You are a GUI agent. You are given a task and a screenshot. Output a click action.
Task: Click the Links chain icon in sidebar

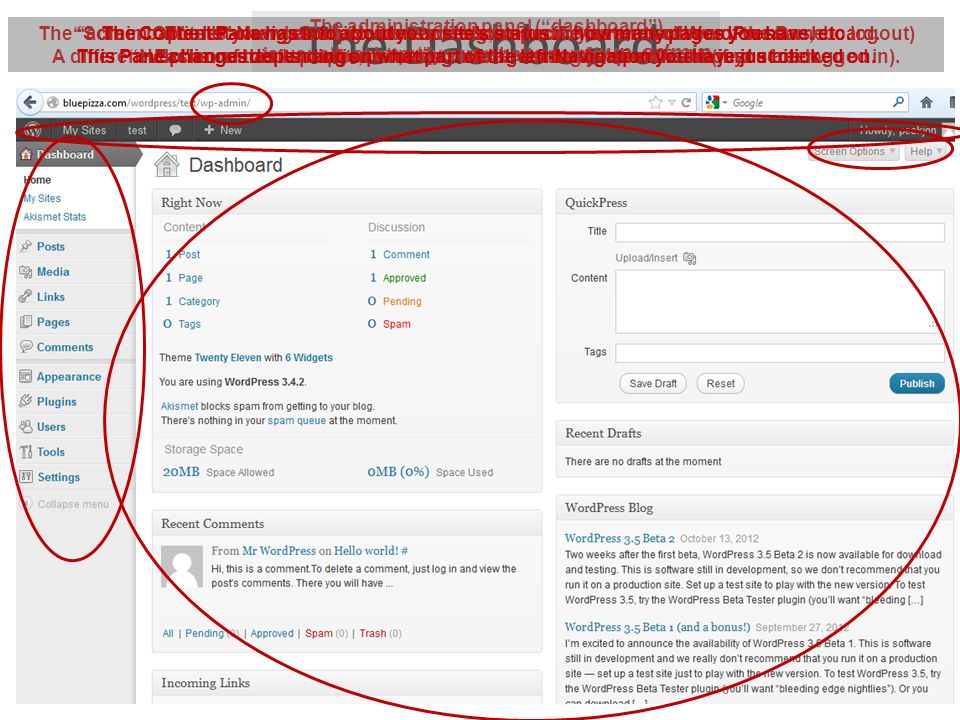(x=26, y=296)
